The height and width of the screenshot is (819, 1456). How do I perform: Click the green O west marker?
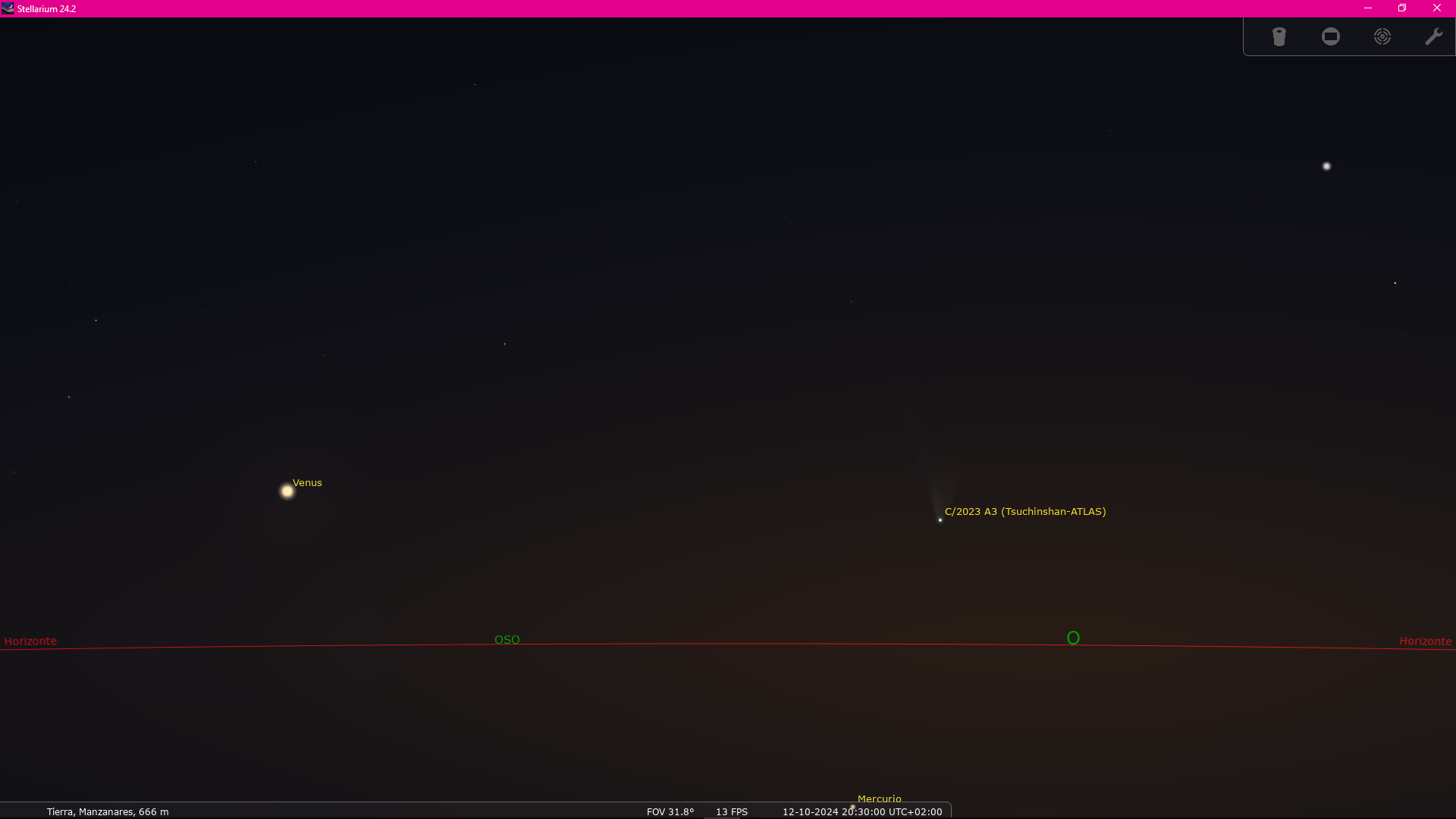click(1073, 639)
